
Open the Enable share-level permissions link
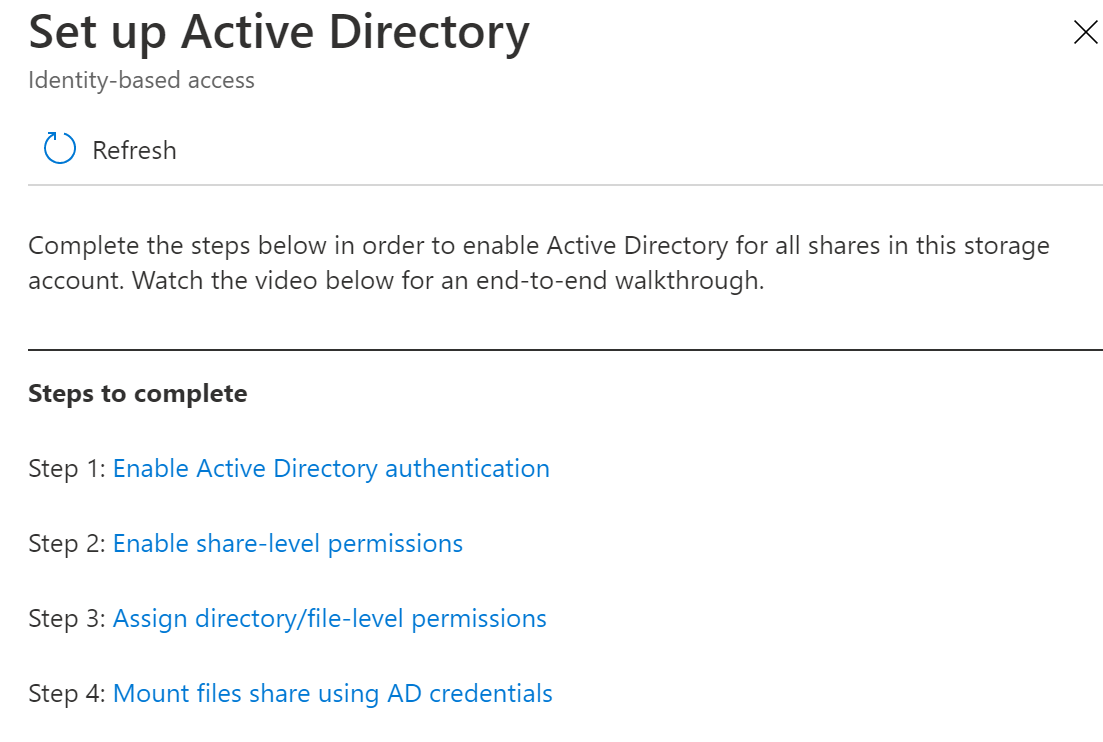(288, 543)
